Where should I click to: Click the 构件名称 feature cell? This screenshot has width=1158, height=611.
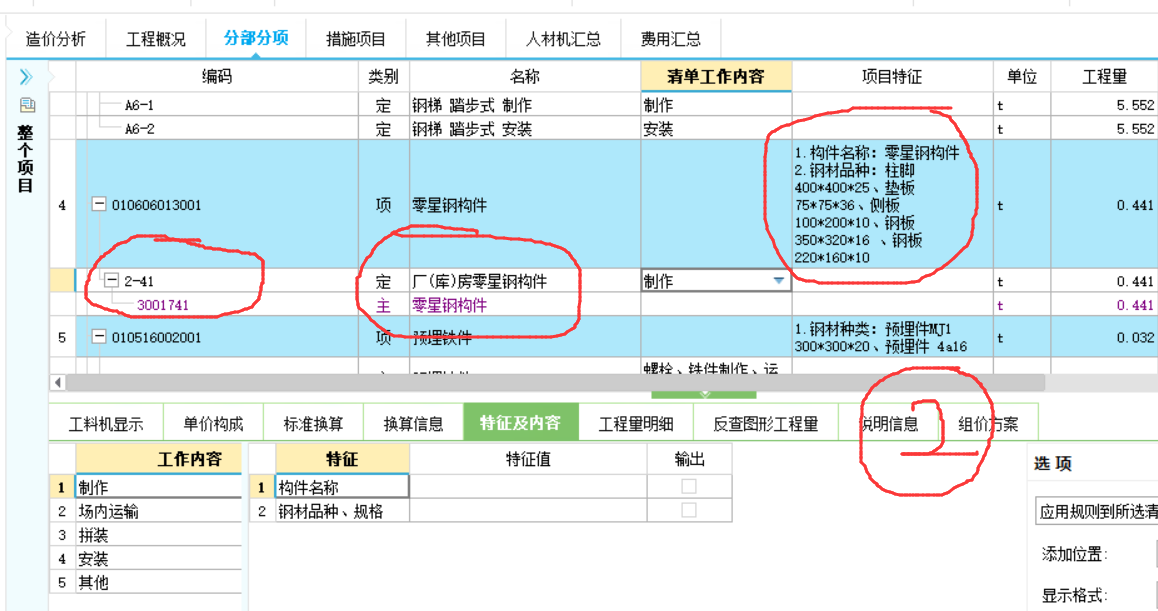[342, 486]
